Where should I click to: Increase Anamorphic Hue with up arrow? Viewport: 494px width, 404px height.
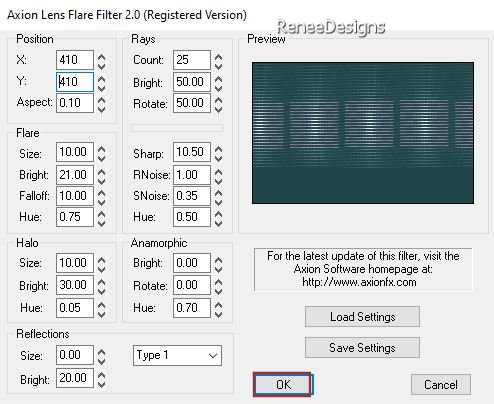click(x=218, y=305)
